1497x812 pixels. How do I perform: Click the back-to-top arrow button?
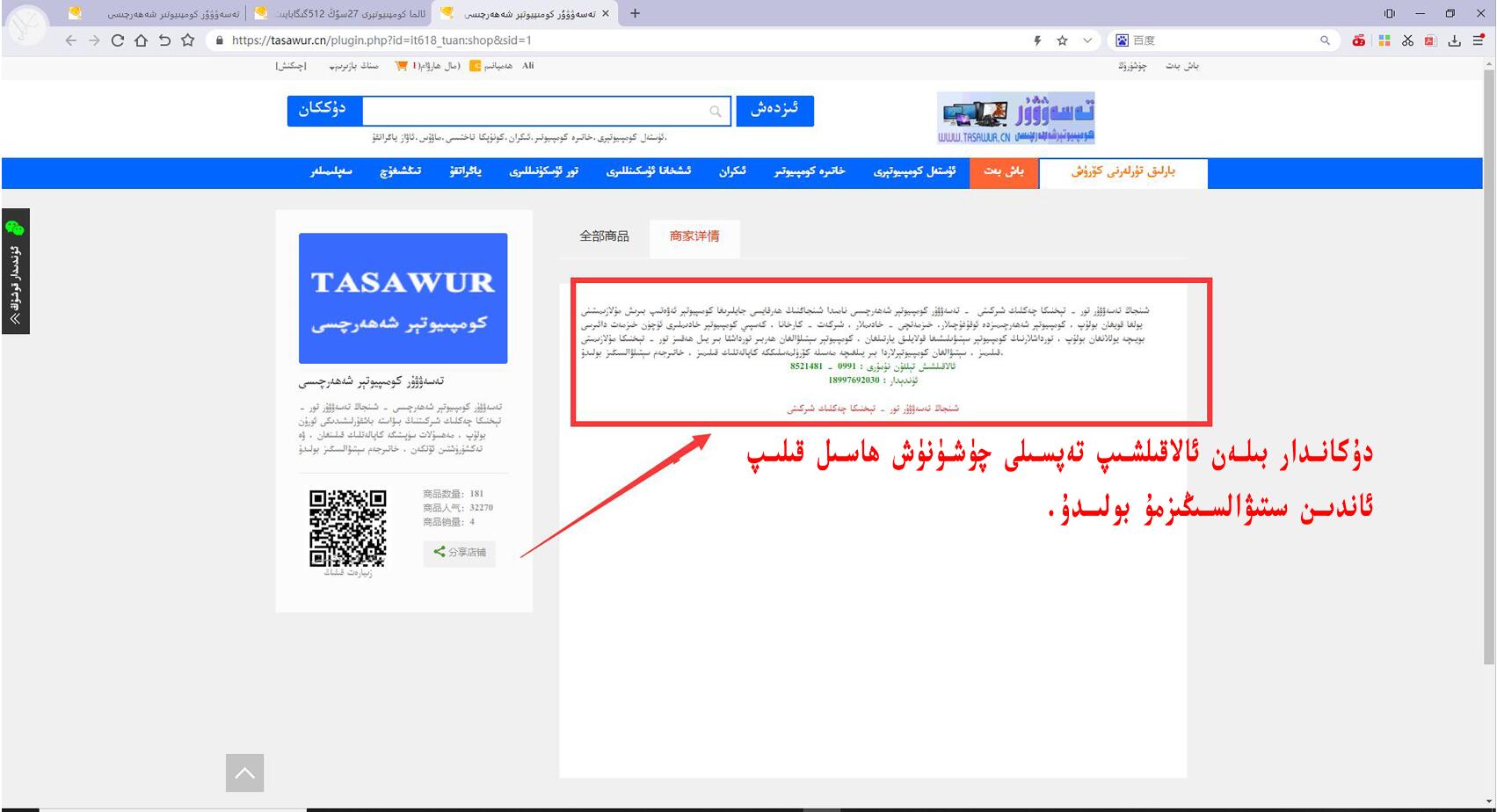tap(244, 773)
